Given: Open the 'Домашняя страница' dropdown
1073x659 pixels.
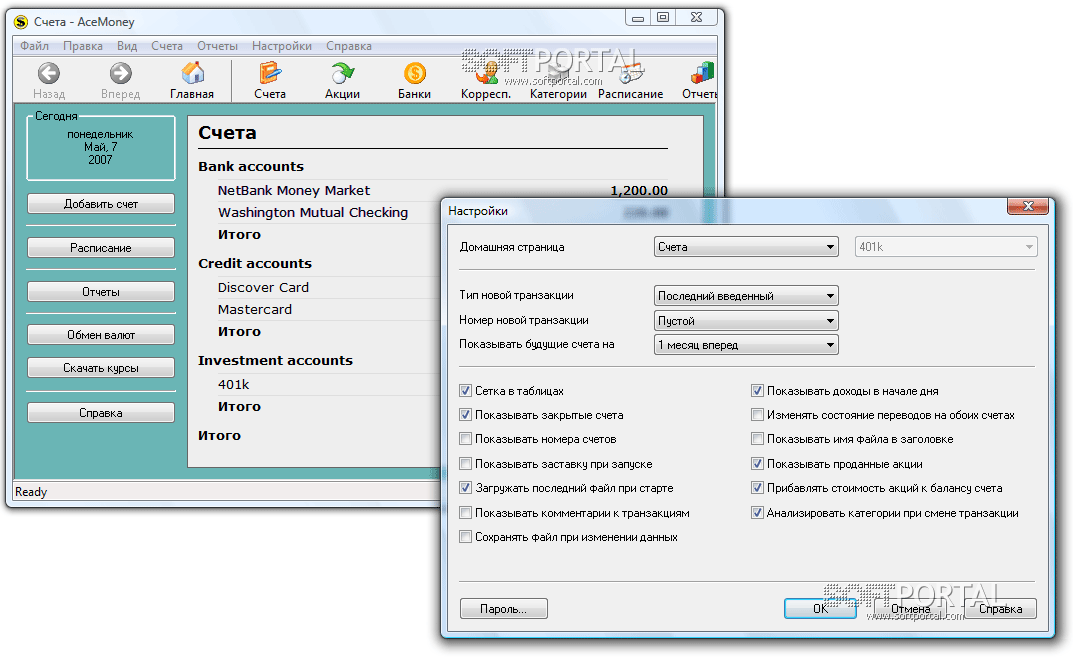Looking at the screenshot, I should 746,247.
